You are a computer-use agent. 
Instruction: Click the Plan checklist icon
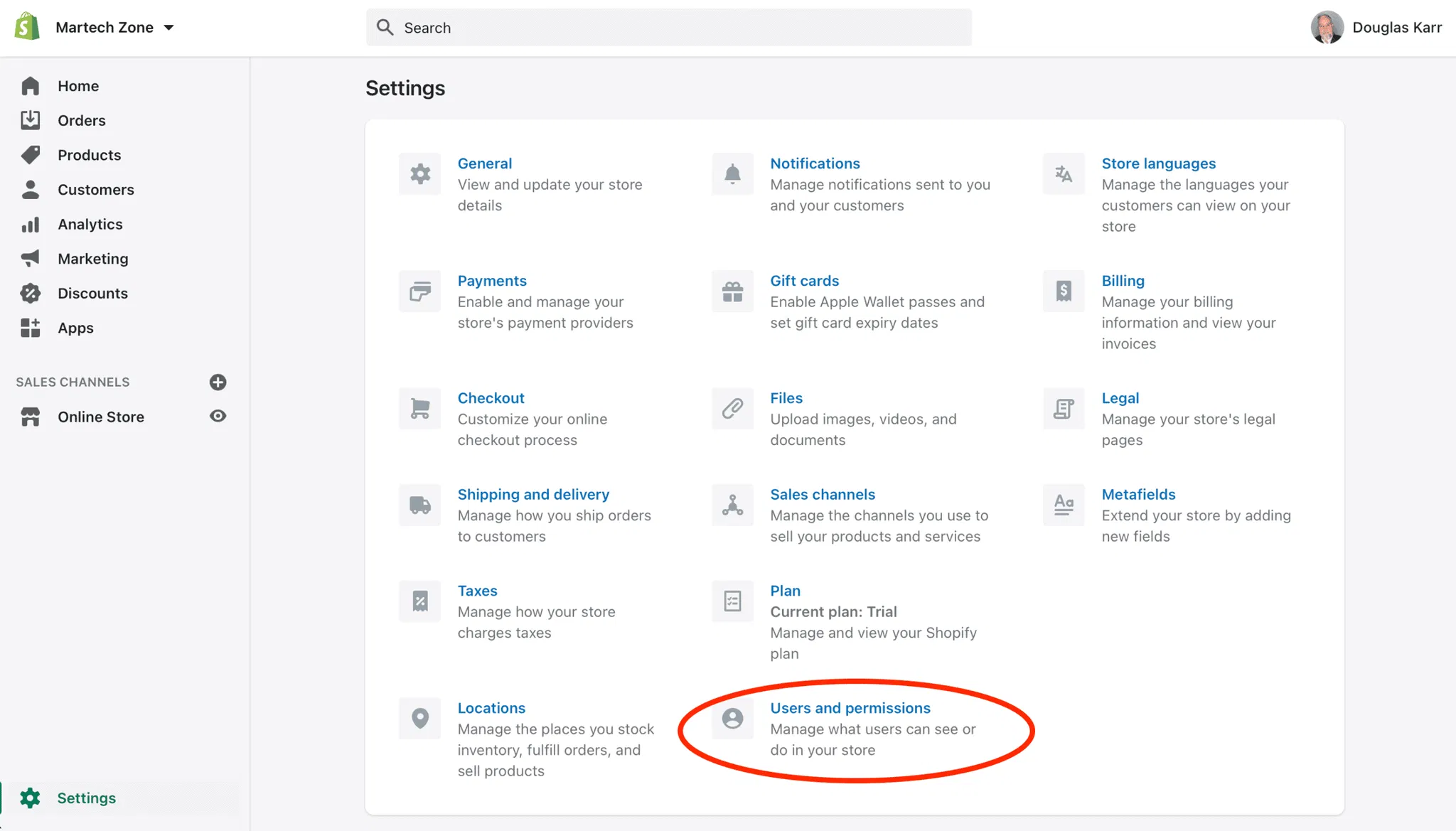(x=732, y=601)
